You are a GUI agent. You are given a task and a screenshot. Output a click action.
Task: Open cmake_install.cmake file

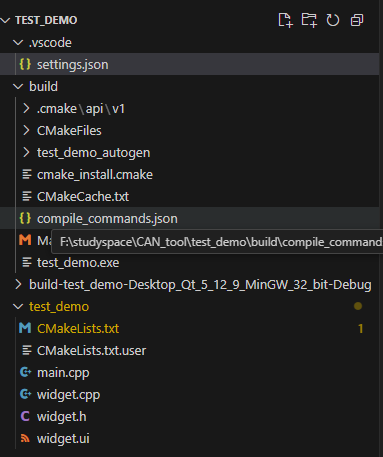point(95,175)
